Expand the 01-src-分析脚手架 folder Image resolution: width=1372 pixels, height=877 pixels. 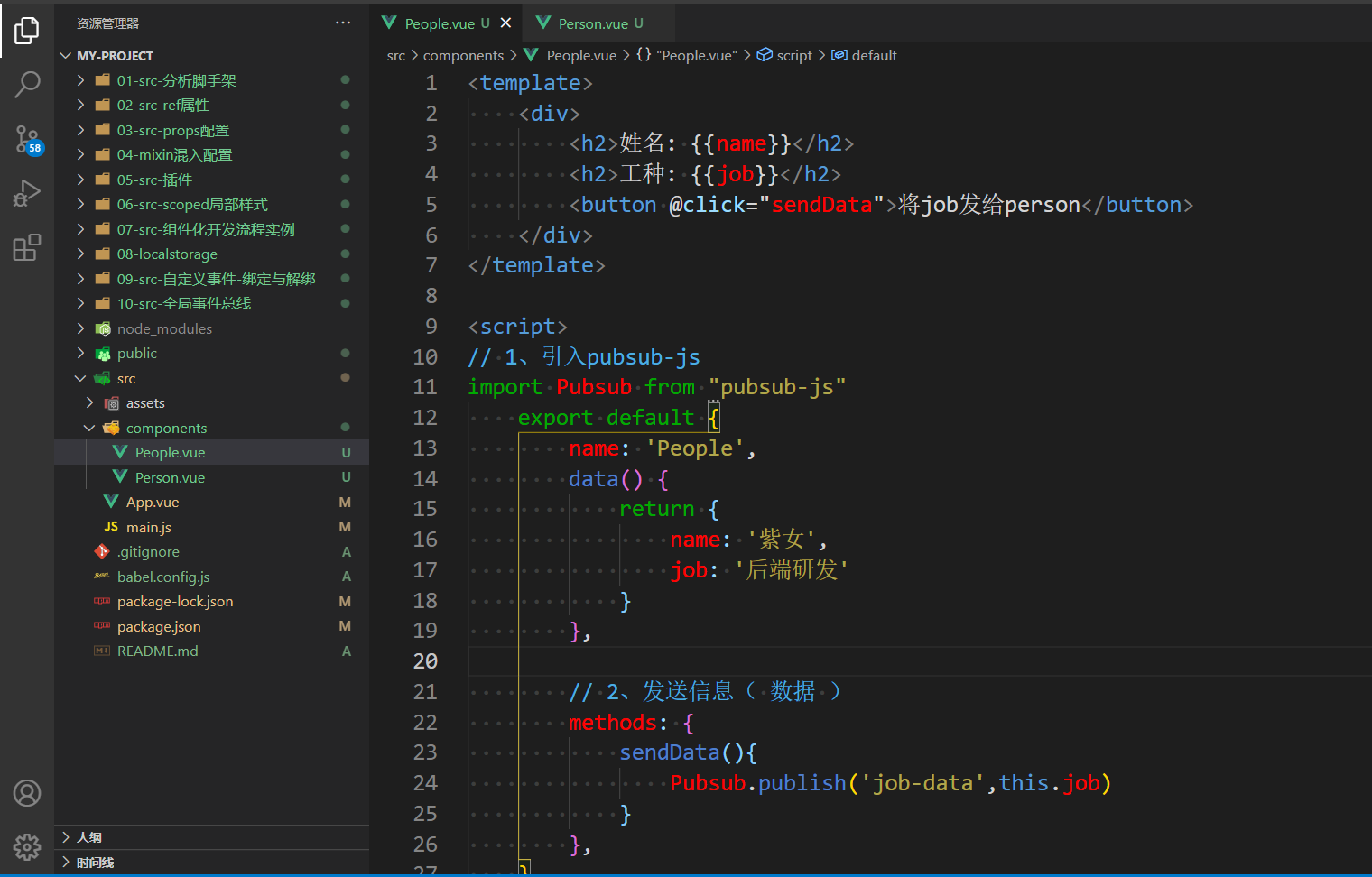(x=212, y=80)
